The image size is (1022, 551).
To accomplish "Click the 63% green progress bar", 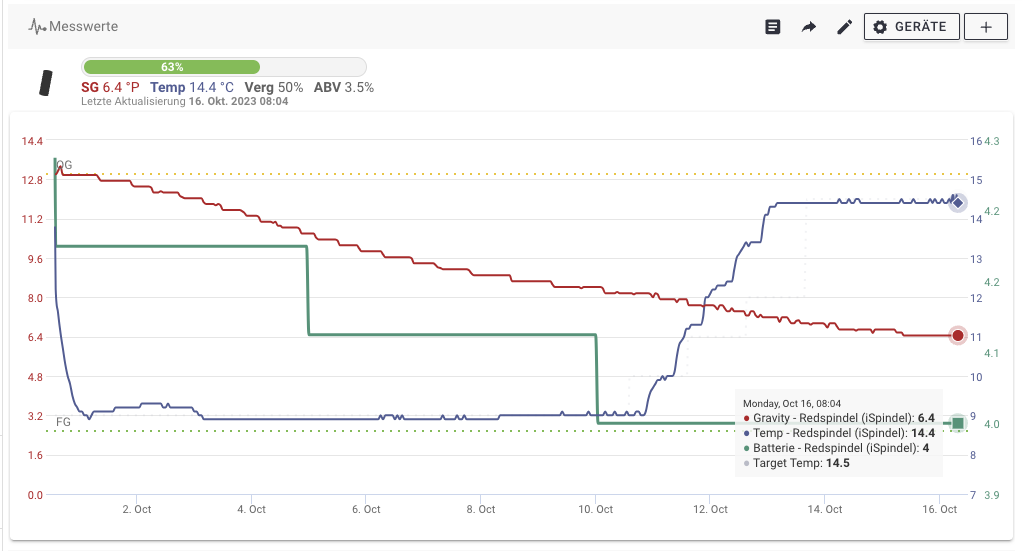I will pos(171,67).
